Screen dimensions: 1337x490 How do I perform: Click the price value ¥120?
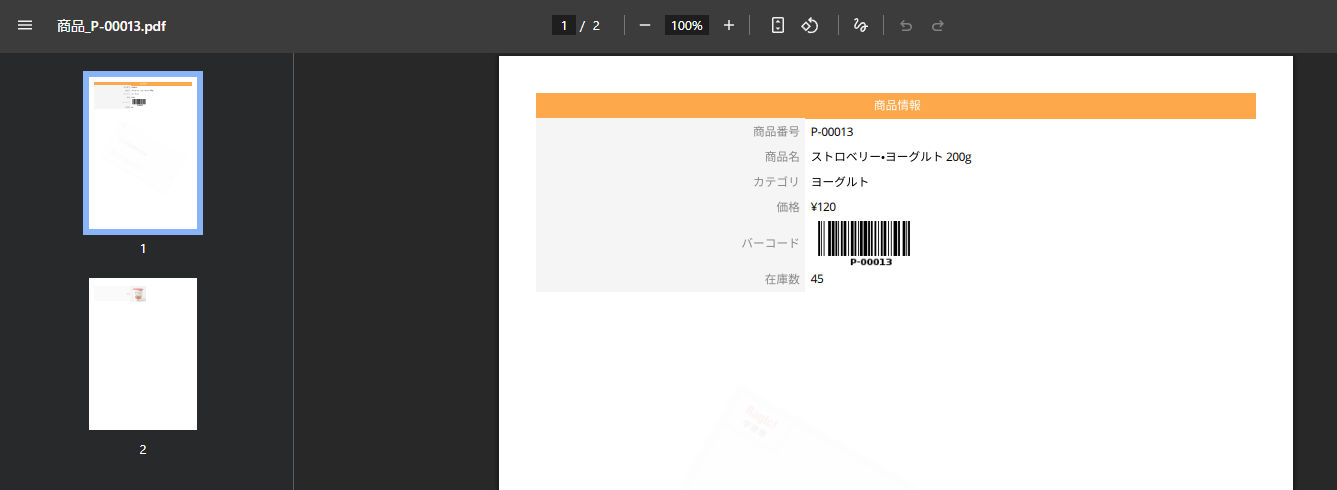click(x=823, y=207)
